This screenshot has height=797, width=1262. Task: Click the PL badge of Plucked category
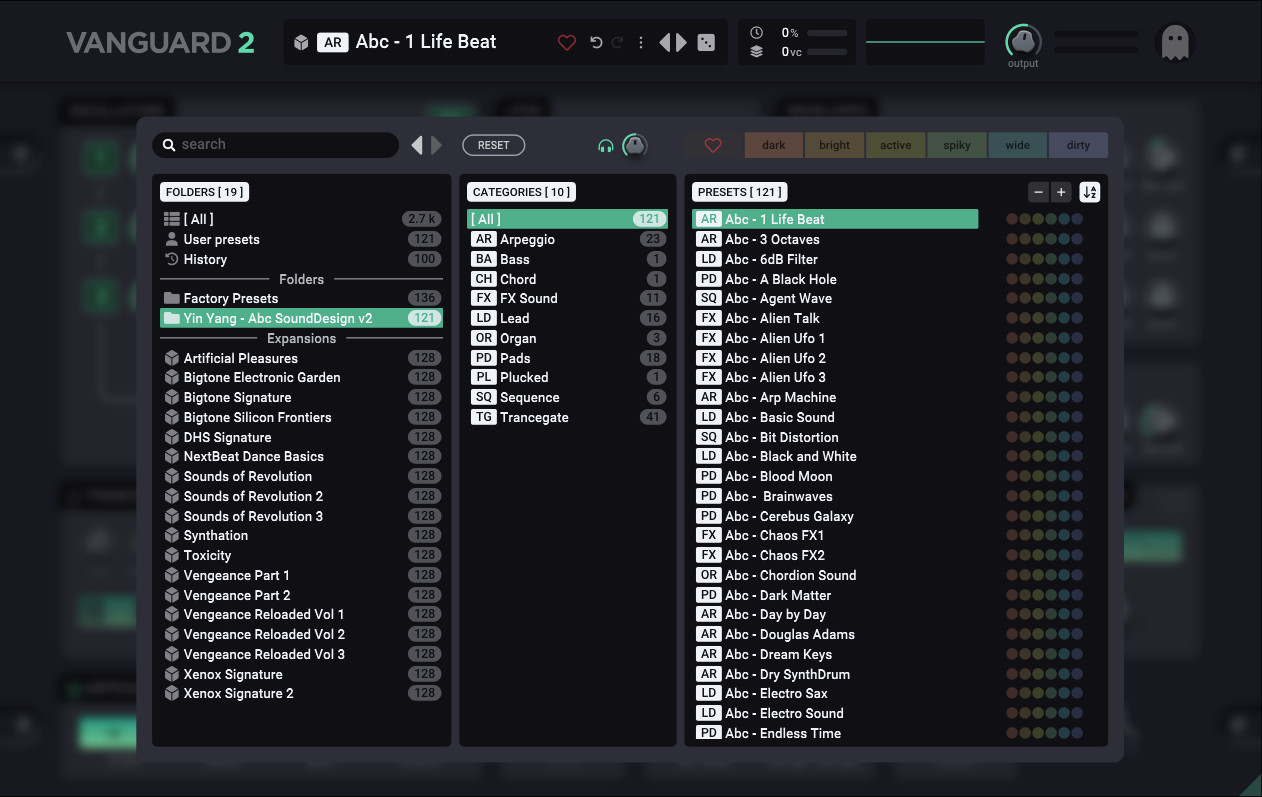click(x=484, y=377)
